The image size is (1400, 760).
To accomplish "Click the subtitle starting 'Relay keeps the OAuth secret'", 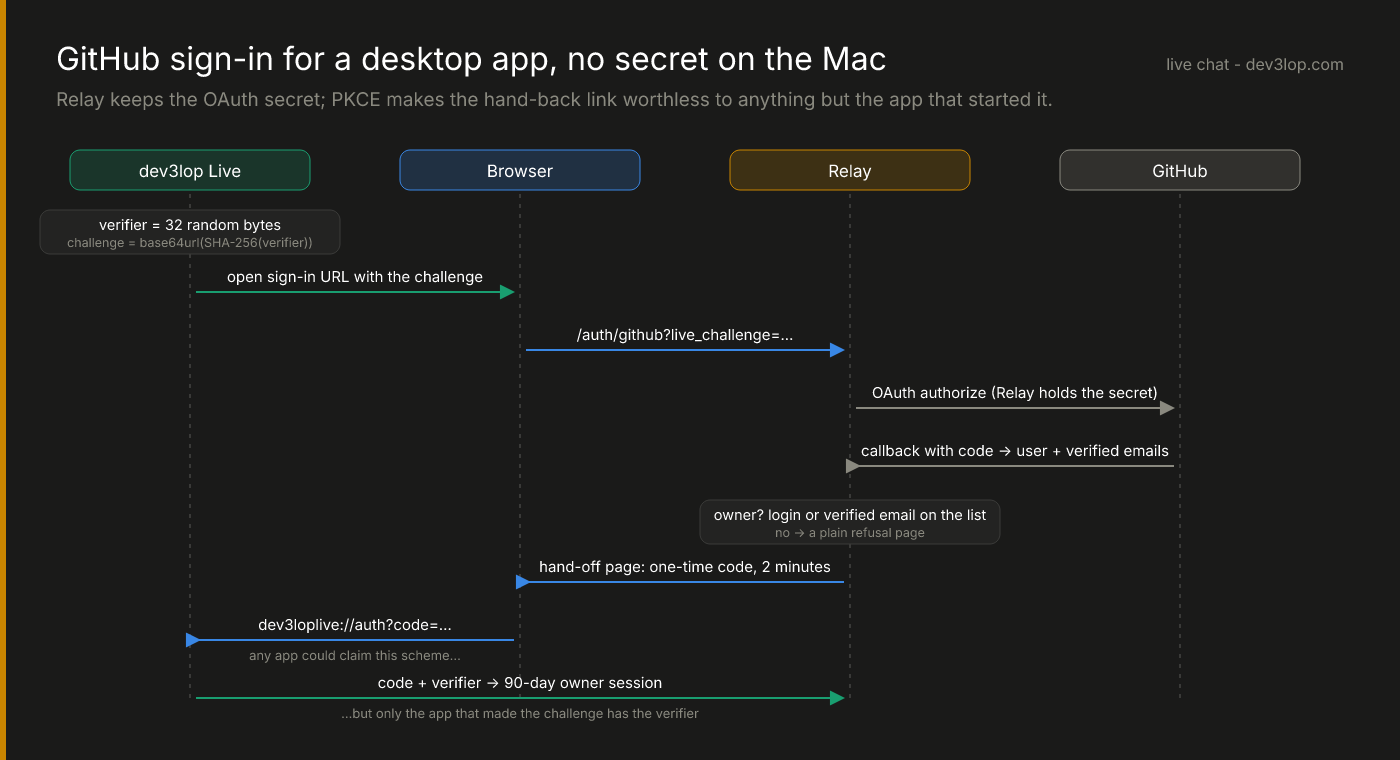I will (x=554, y=100).
